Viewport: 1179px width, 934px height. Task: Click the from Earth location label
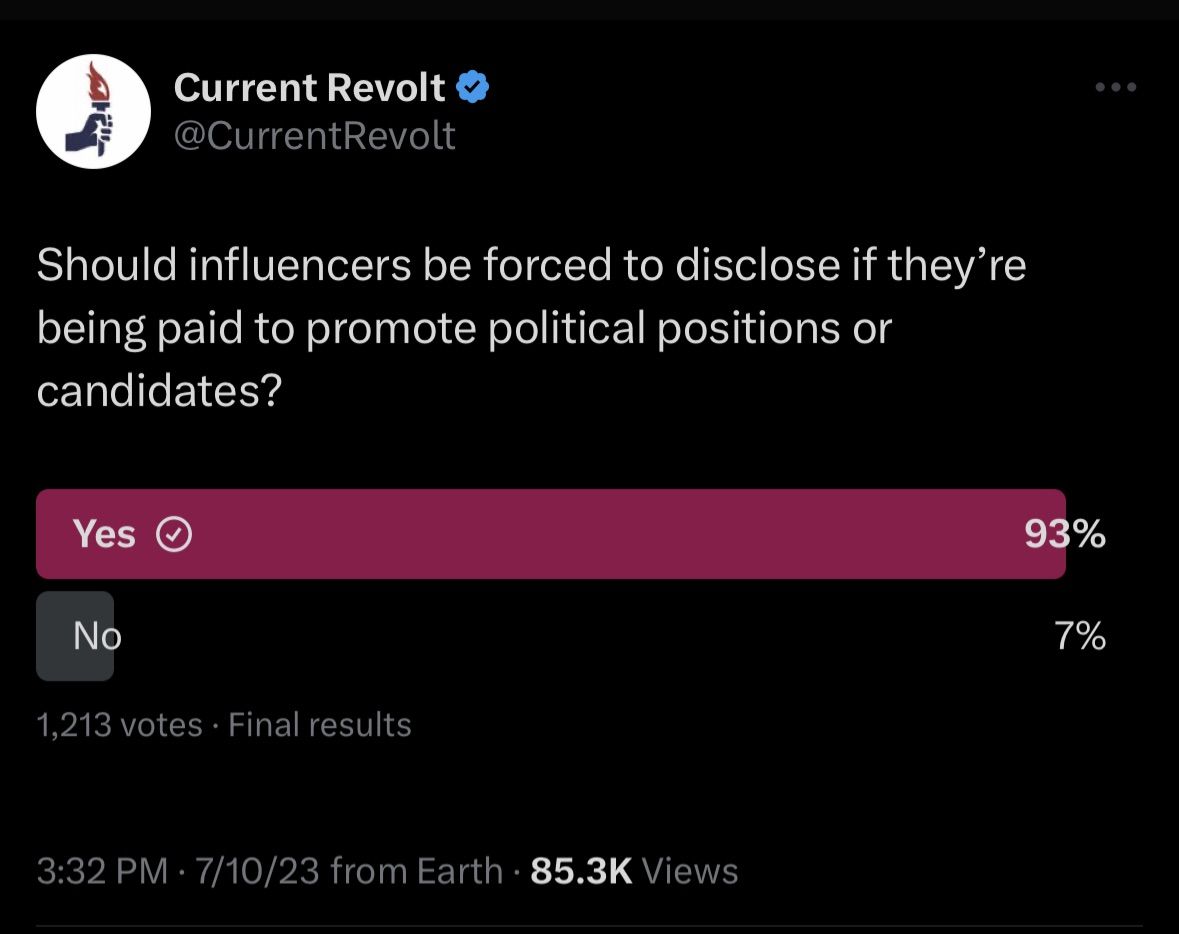416,871
